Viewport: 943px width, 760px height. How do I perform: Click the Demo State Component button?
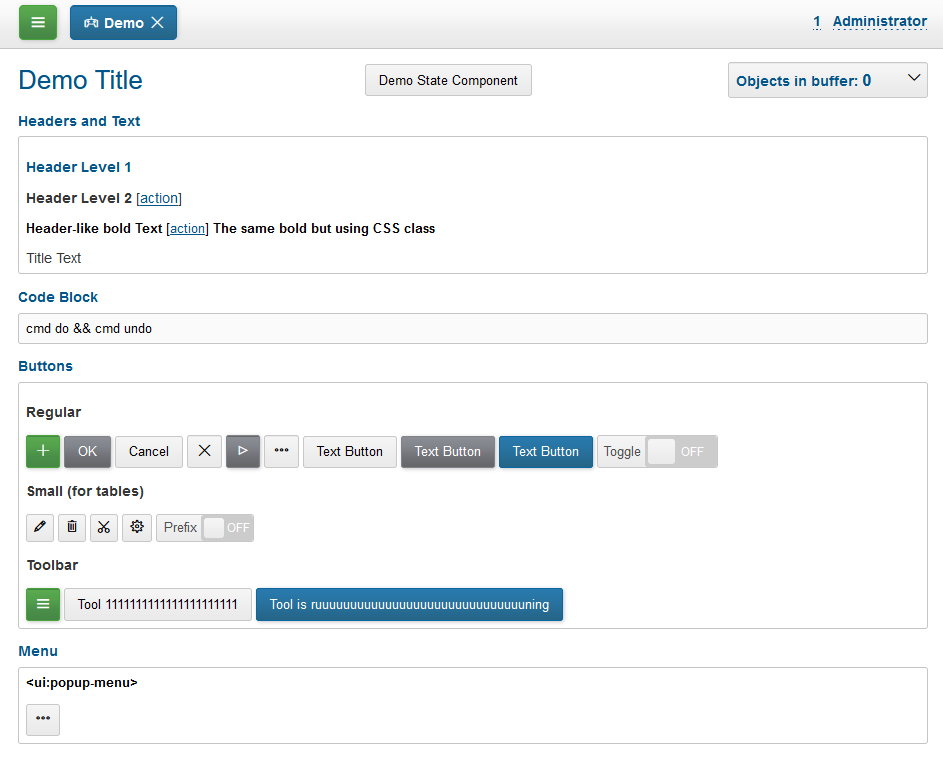(x=448, y=80)
